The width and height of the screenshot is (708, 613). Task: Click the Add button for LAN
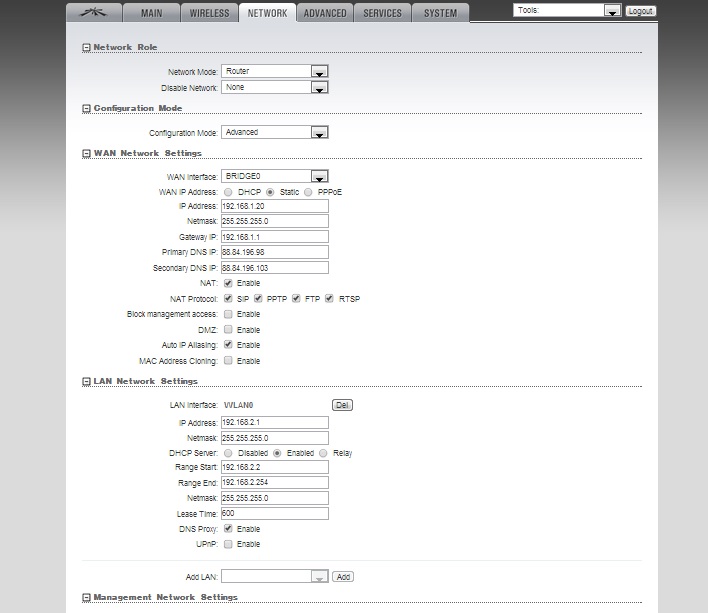[343, 576]
